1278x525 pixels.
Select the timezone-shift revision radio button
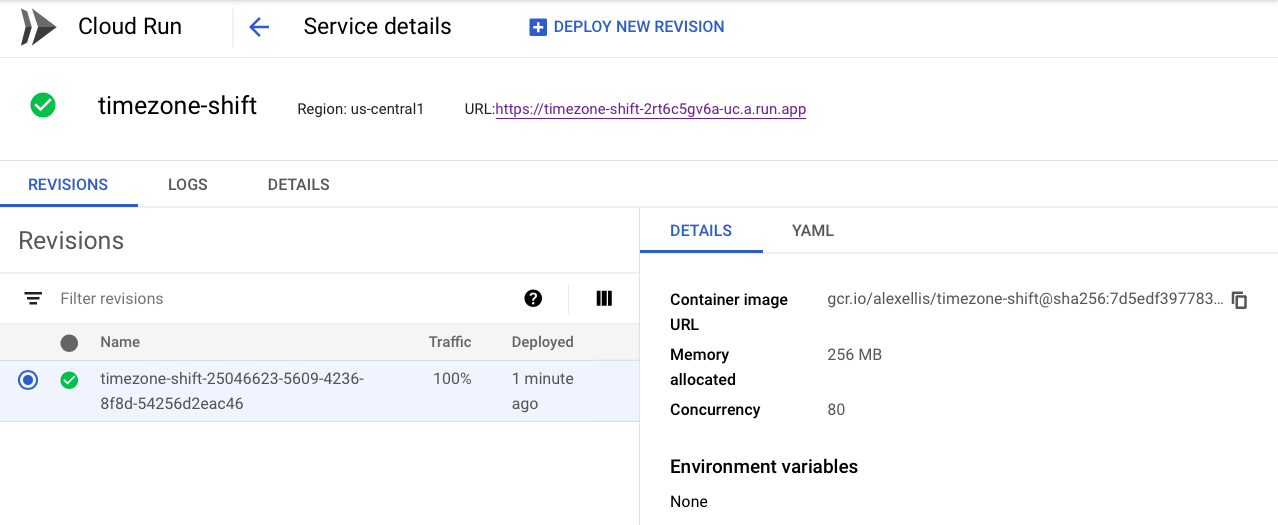point(28,380)
